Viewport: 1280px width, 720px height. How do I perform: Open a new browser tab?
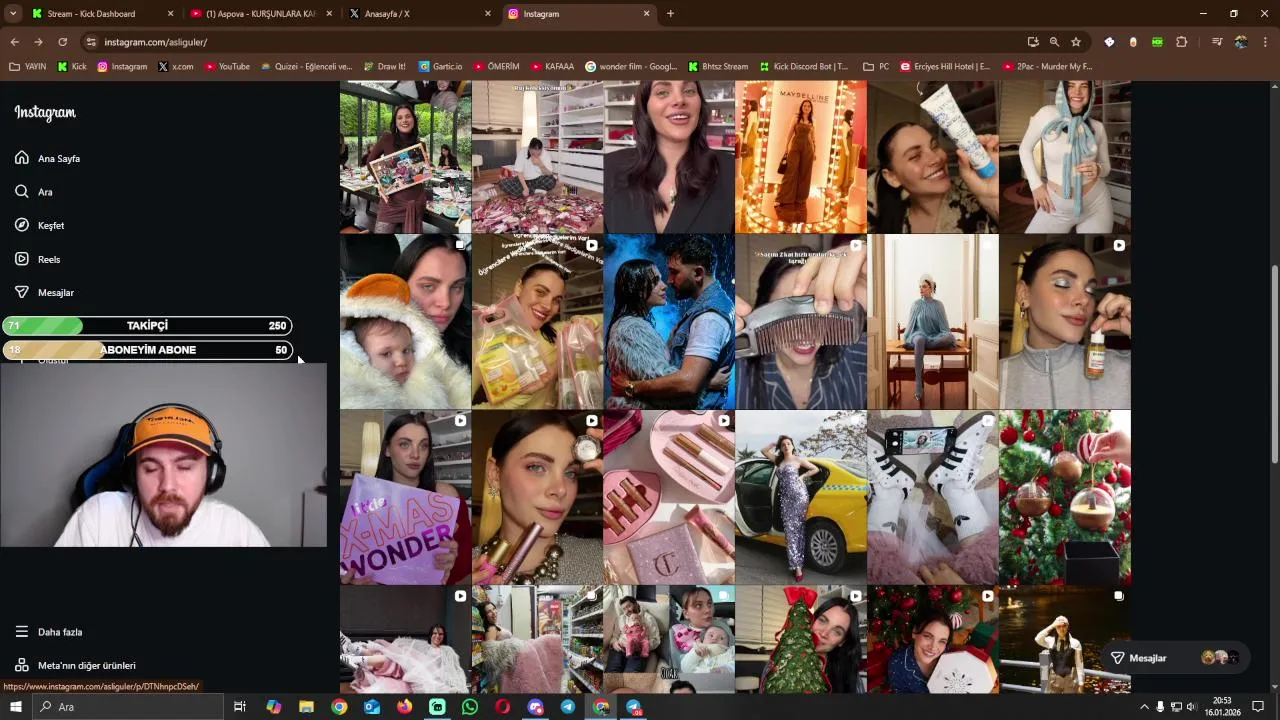point(670,14)
